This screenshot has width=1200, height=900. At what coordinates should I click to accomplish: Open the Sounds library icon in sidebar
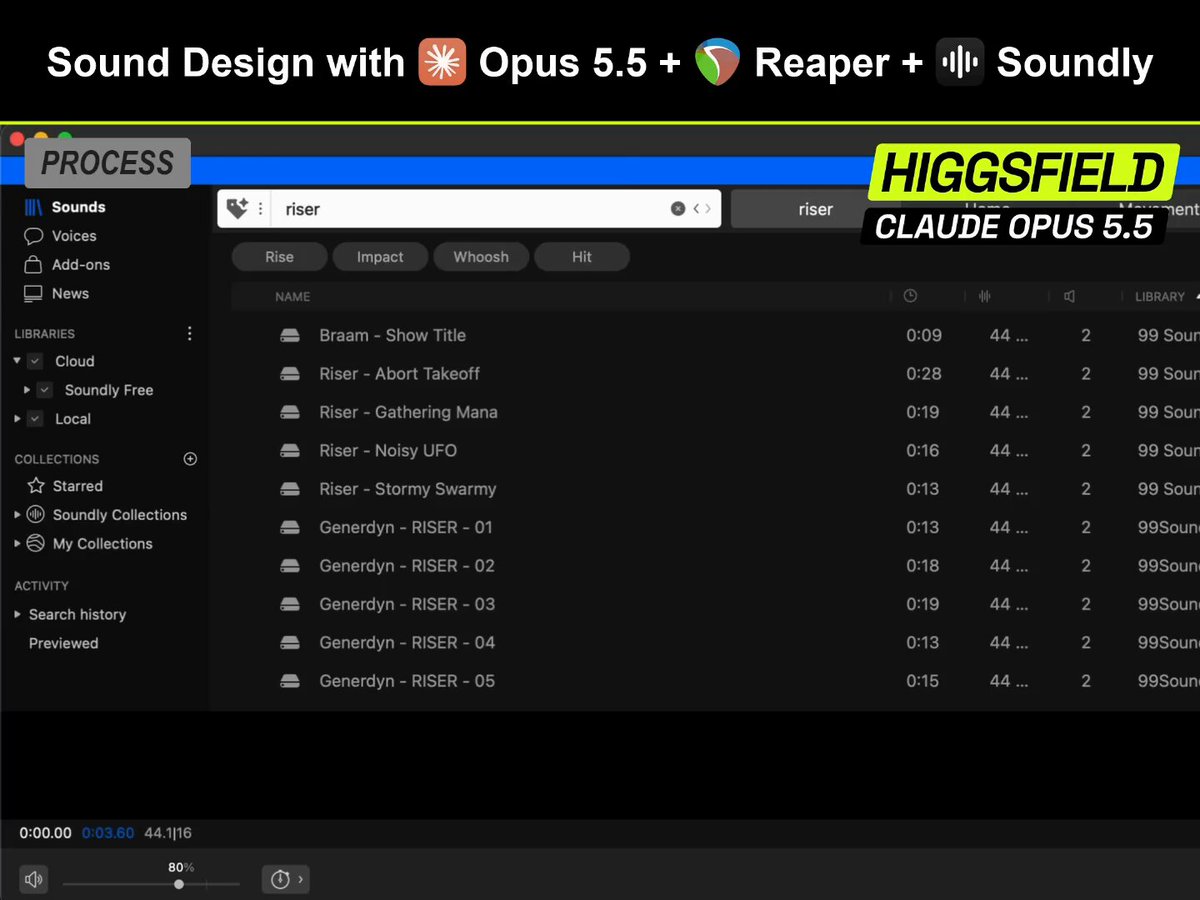pyautogui.click(x=34, y=208)
